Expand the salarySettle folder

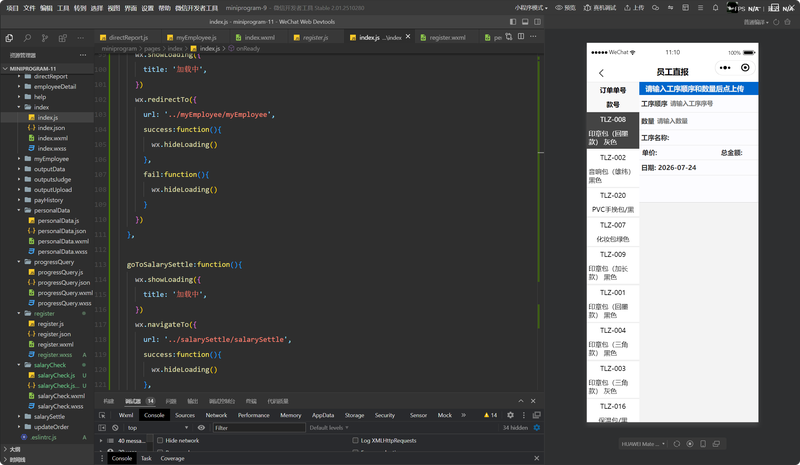click(49, 417)
